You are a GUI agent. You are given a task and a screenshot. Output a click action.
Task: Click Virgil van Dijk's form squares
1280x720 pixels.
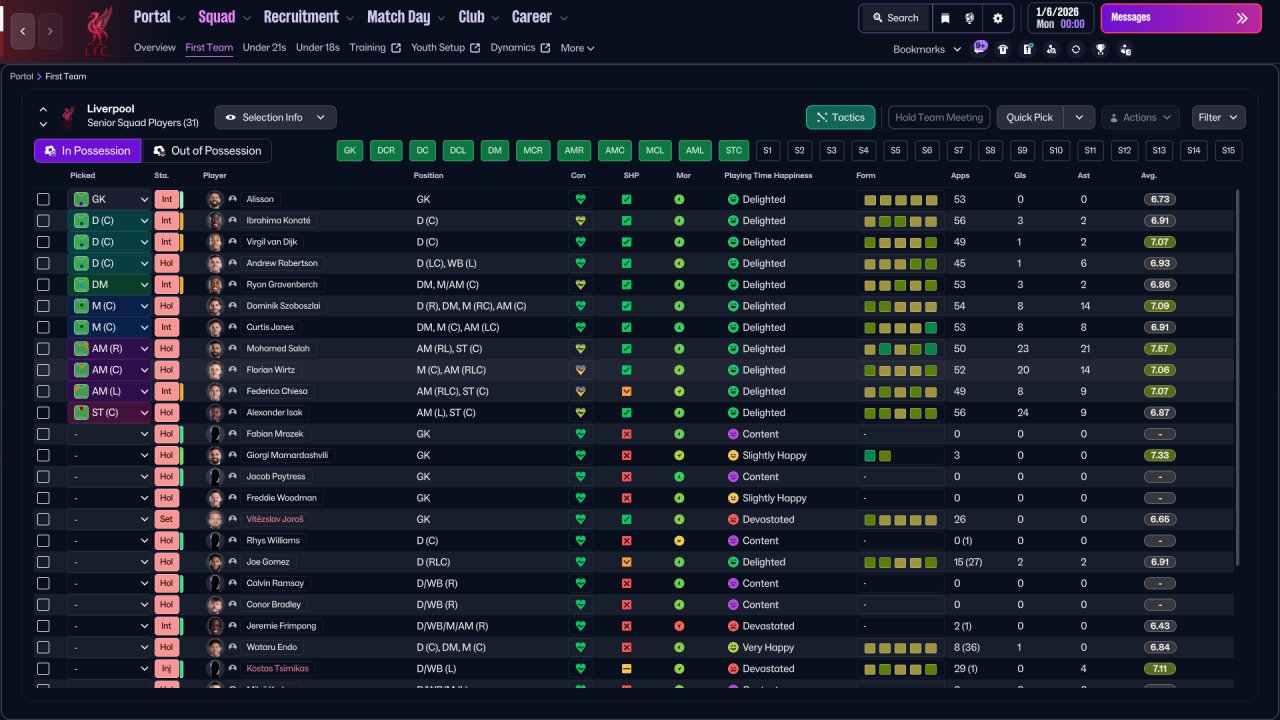(900, 242)
